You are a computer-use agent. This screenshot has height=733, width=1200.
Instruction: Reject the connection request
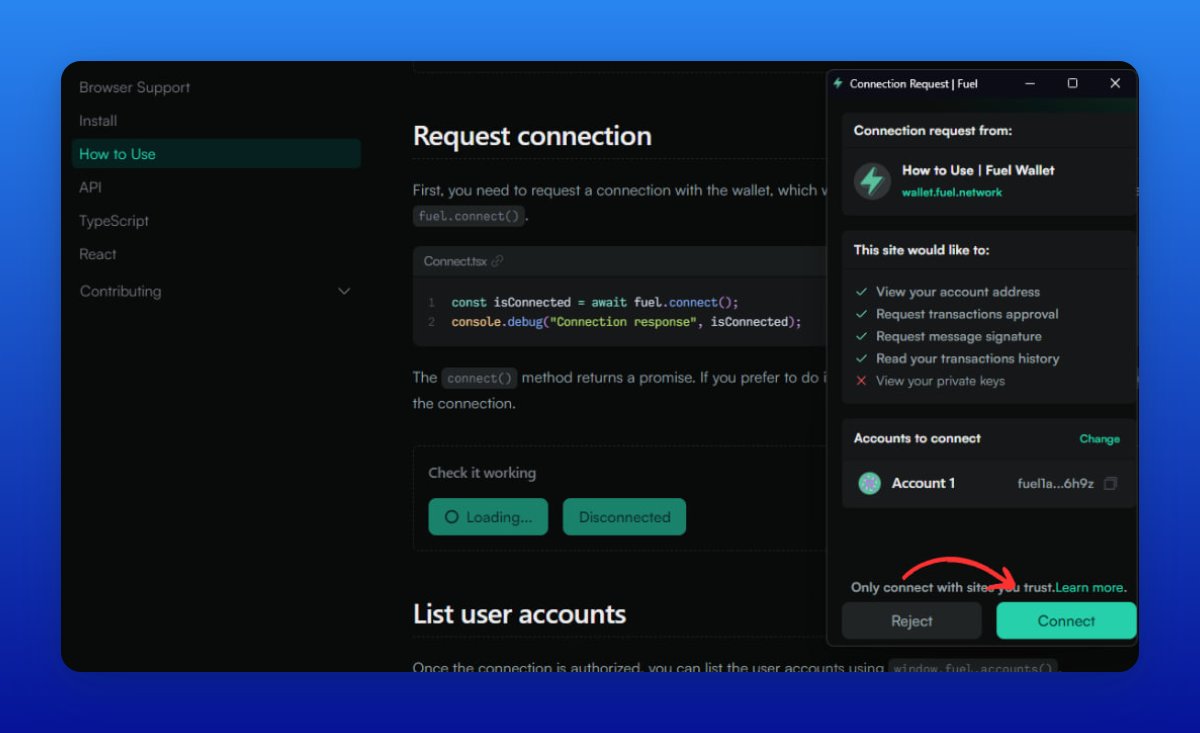pos(911,621)
